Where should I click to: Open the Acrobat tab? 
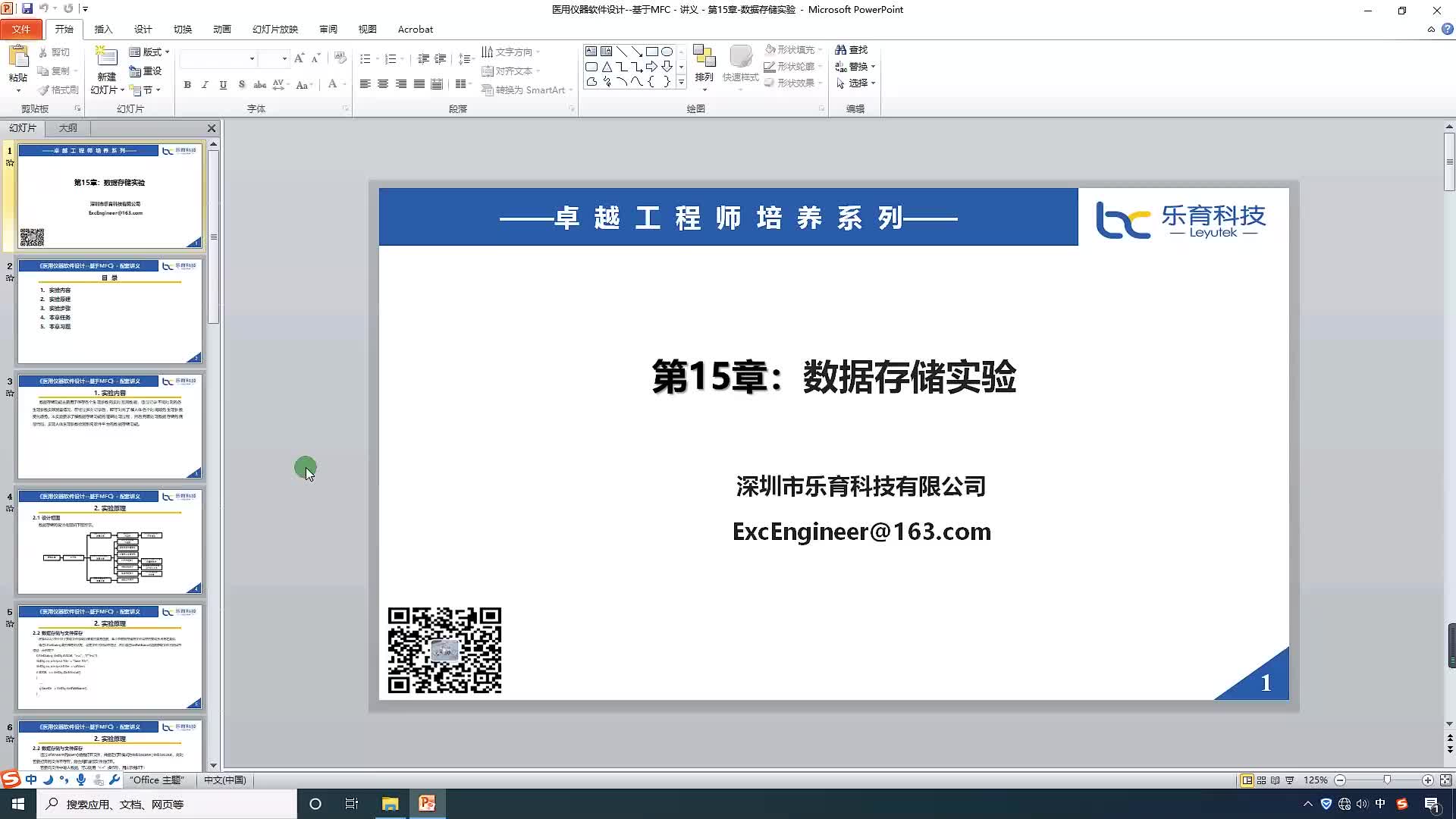click(x=416, y=30)
